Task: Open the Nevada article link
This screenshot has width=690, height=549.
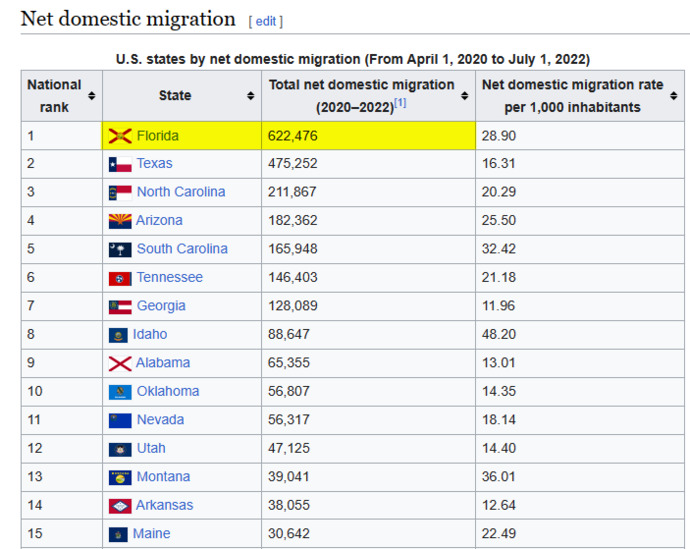Action: (160, 420)
